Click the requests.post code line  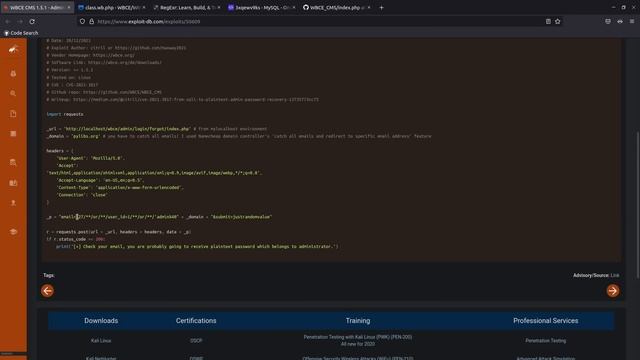pyautogui.click(x=118, y=232)
